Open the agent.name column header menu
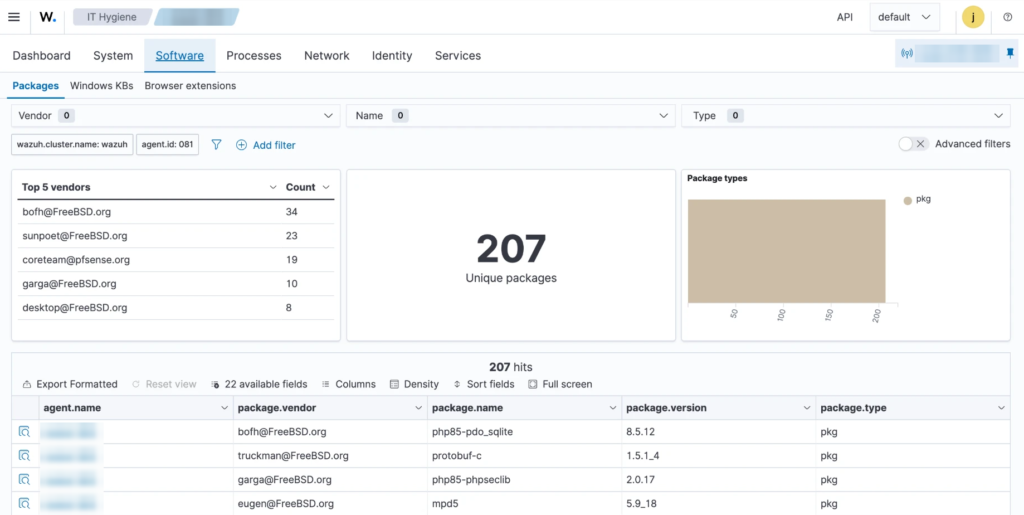The image size is (1024, 515). coord(224,408)
